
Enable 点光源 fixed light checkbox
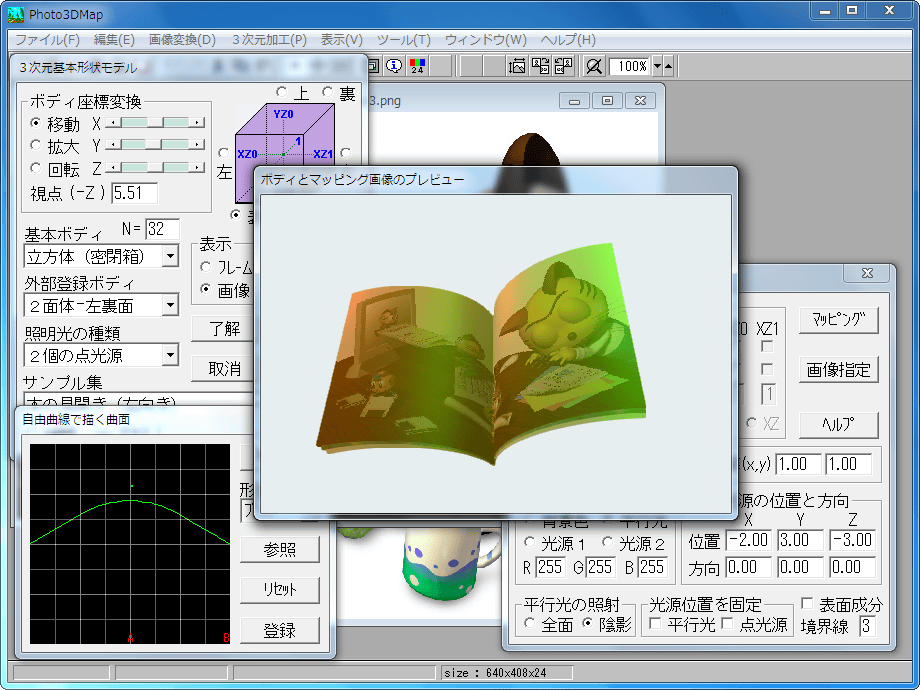(x=728, y=624)
